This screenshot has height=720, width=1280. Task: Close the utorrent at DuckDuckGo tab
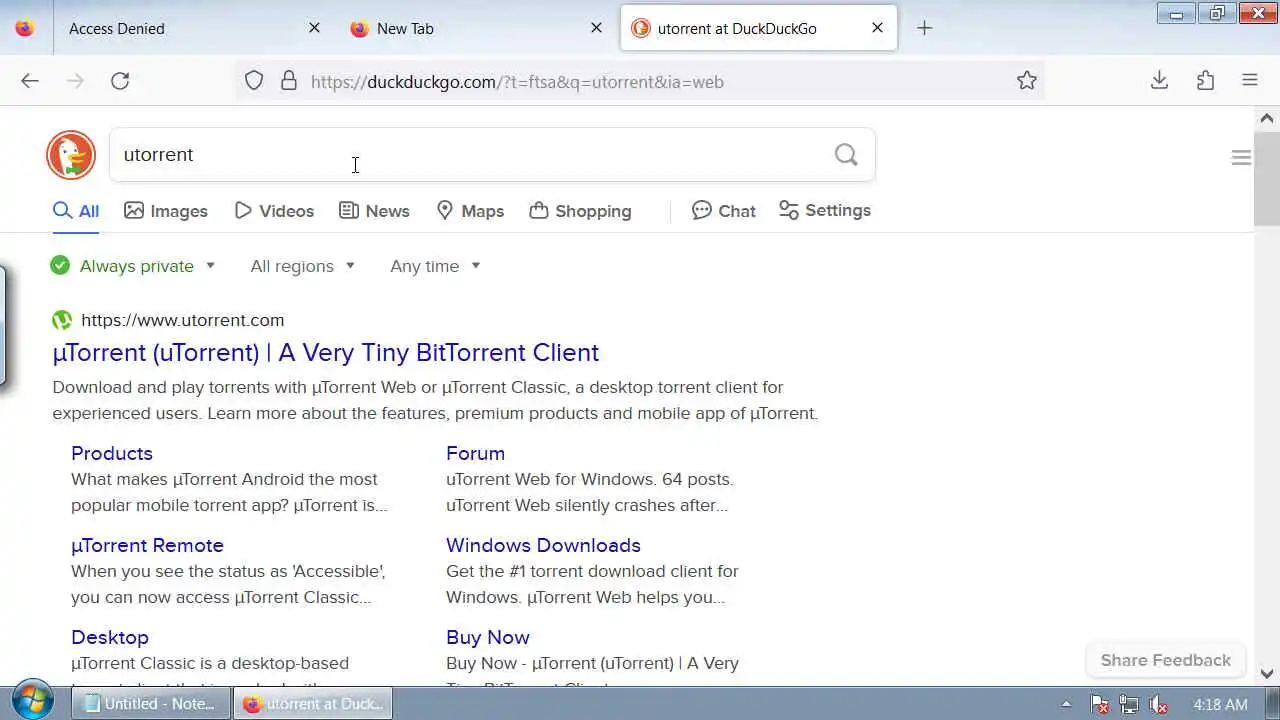(x=877, y=28)
